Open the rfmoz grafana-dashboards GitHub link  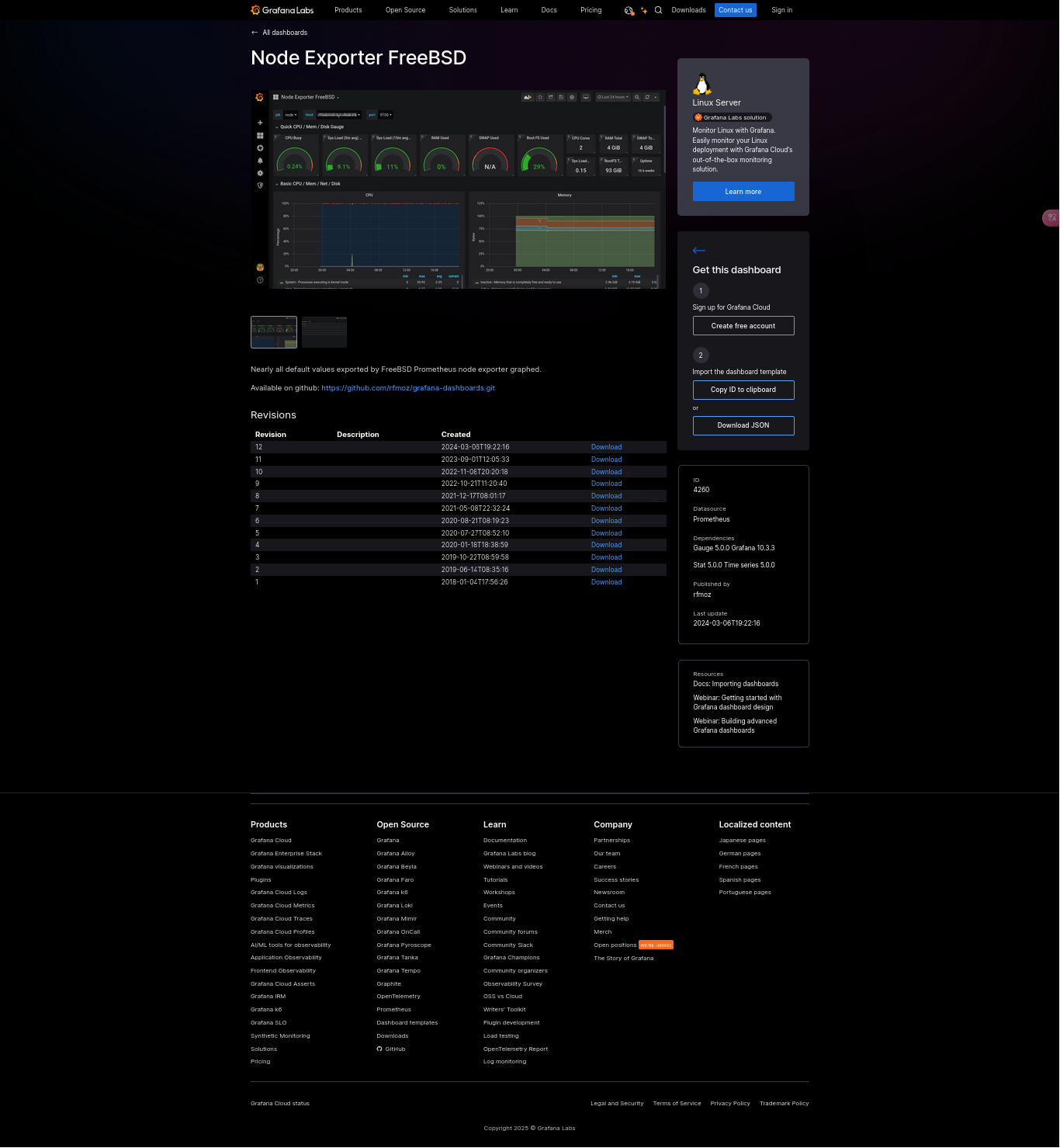point(408,388)
